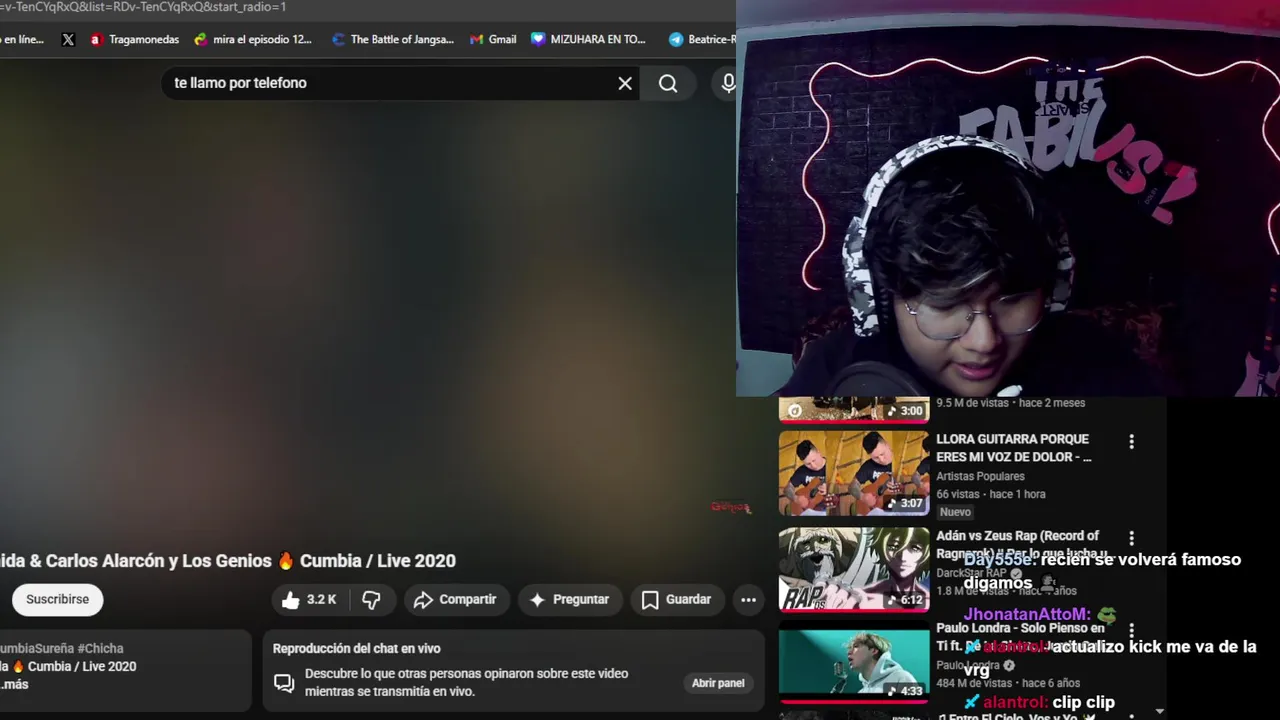
Task: Save video using Guardar button
Action: click(677, 599)
